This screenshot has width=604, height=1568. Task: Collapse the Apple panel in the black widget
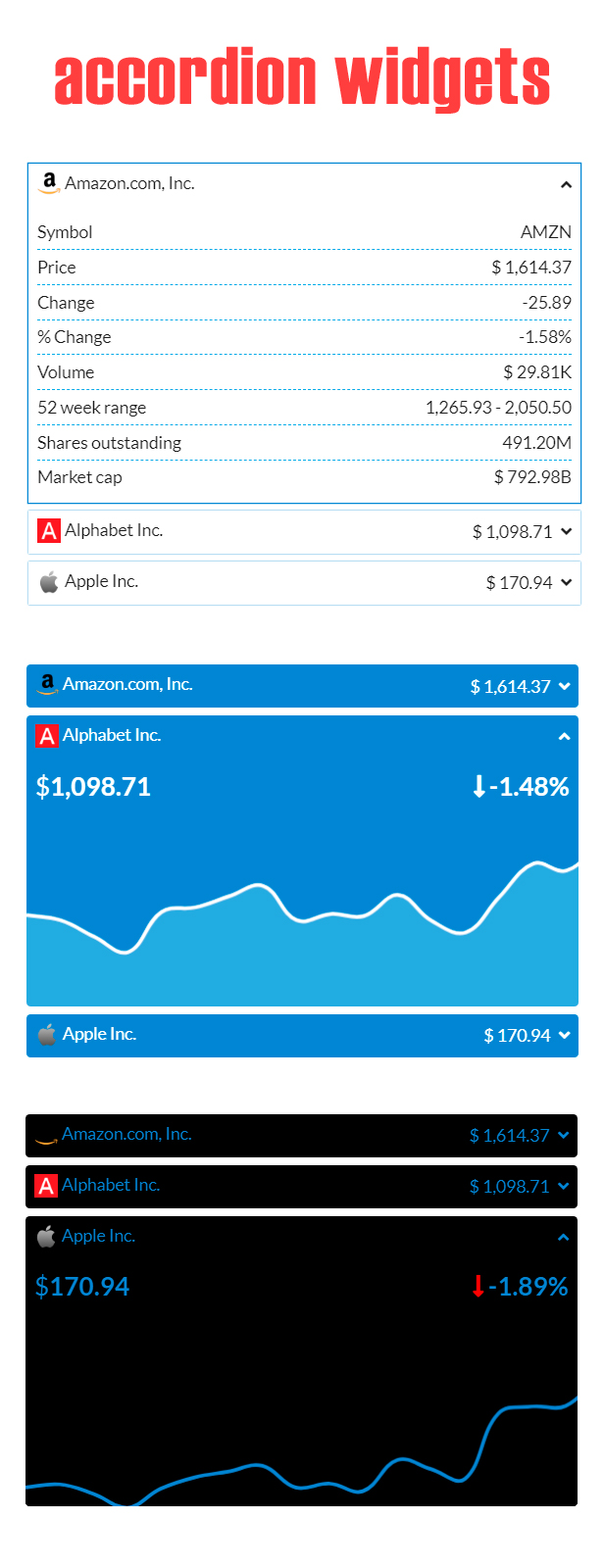[563, 1238]
